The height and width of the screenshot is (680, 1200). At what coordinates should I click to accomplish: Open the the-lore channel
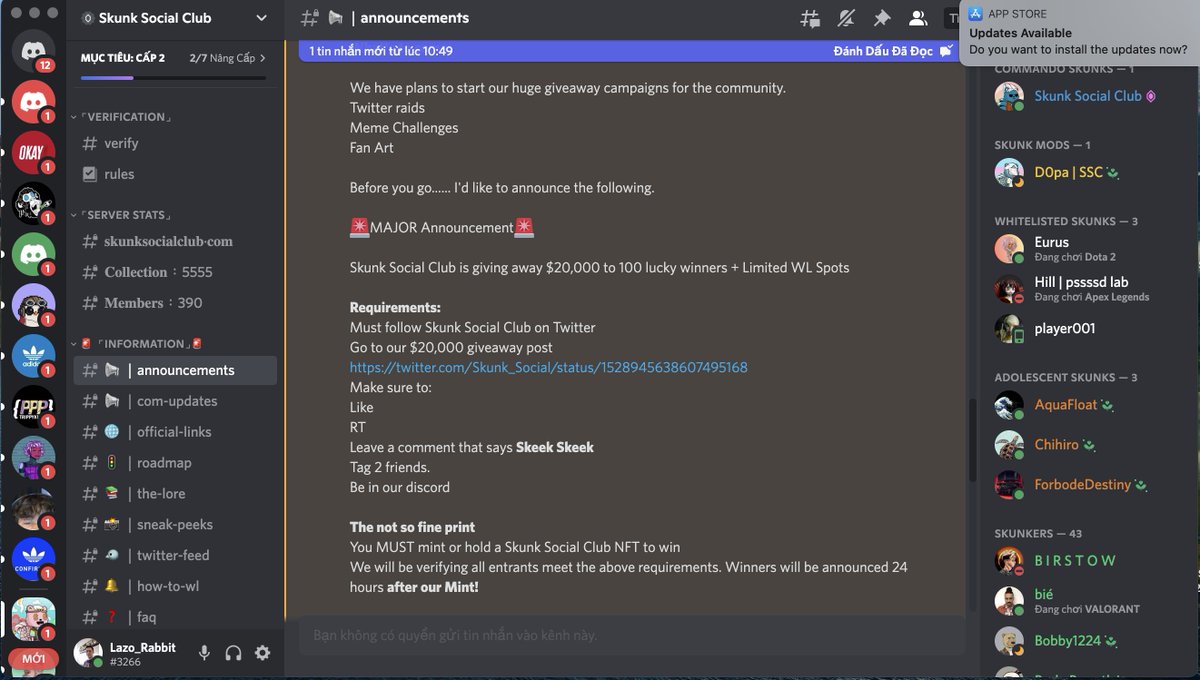(x=175, y=494)
